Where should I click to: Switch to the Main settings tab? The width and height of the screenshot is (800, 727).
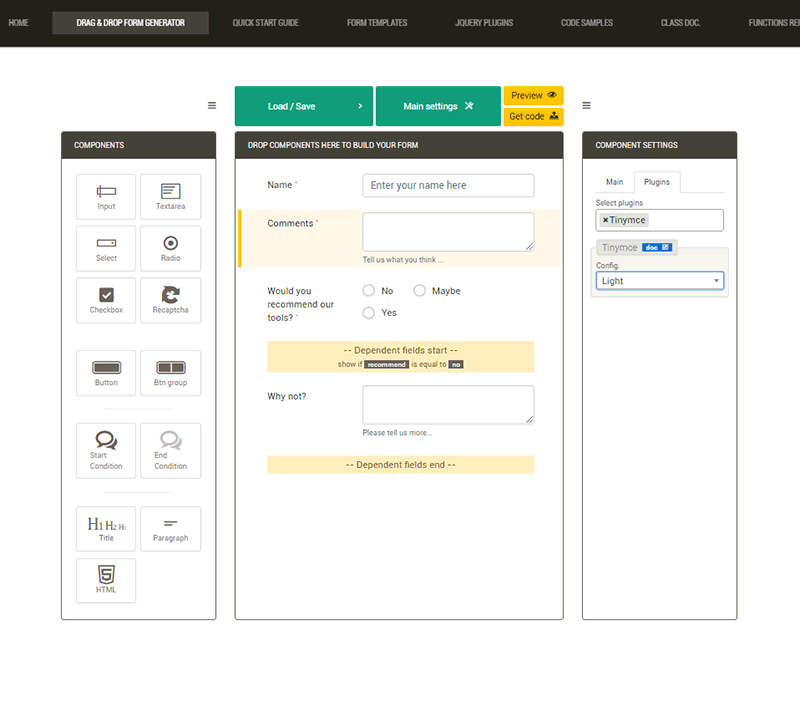(x=614, y=182)
